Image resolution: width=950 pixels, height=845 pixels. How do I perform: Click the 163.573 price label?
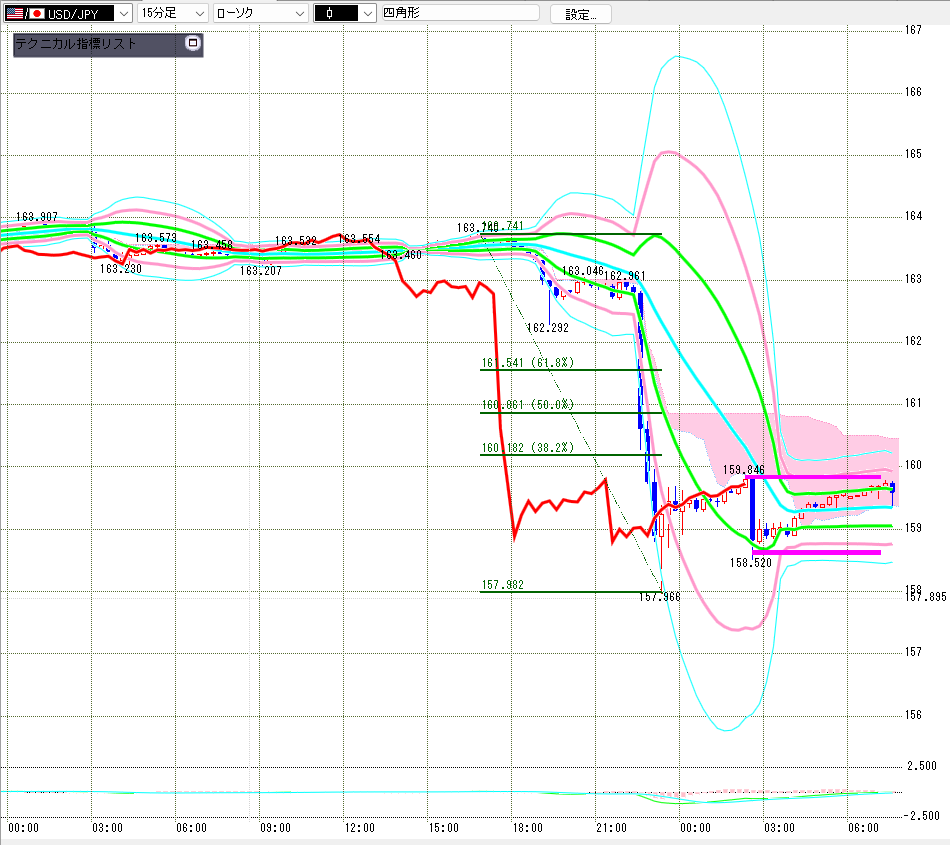(156, 237)
